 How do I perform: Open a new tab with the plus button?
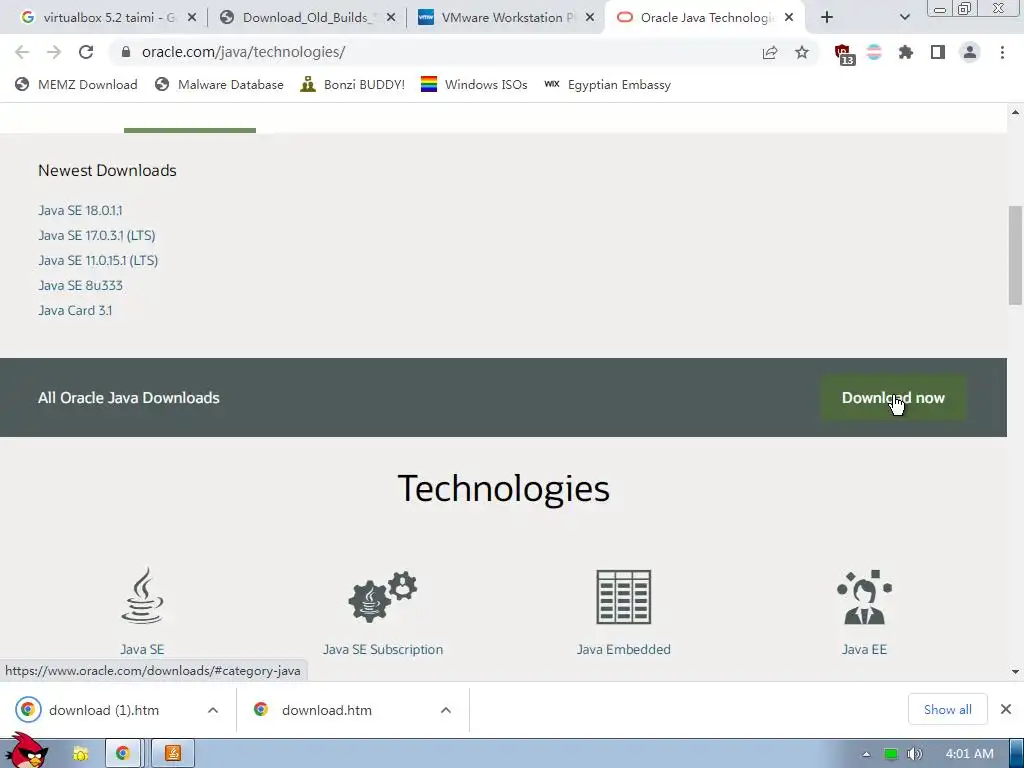click(x=827, y=18)
